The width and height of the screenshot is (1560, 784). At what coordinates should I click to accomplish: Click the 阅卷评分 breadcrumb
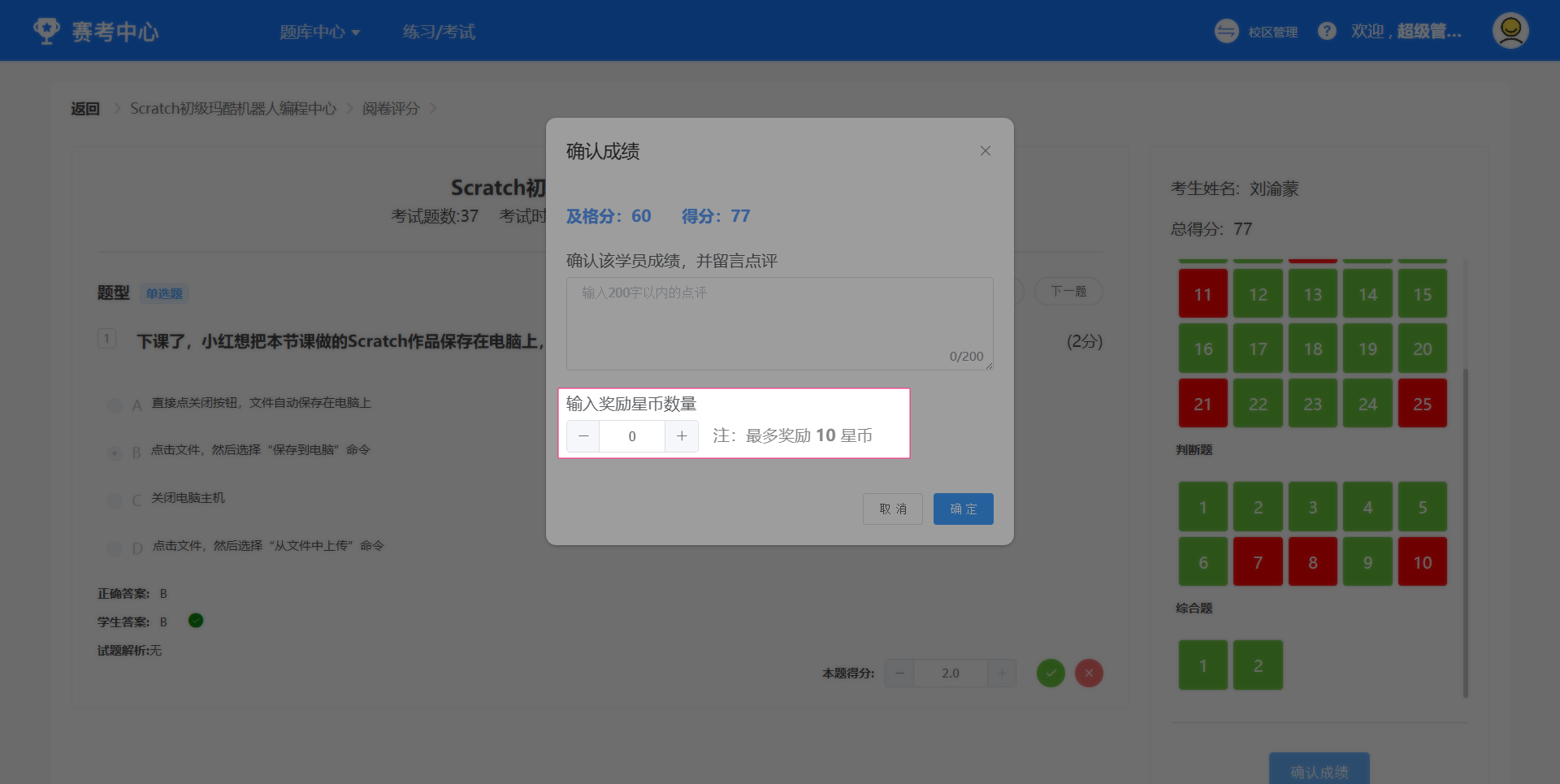coord(391,109)
